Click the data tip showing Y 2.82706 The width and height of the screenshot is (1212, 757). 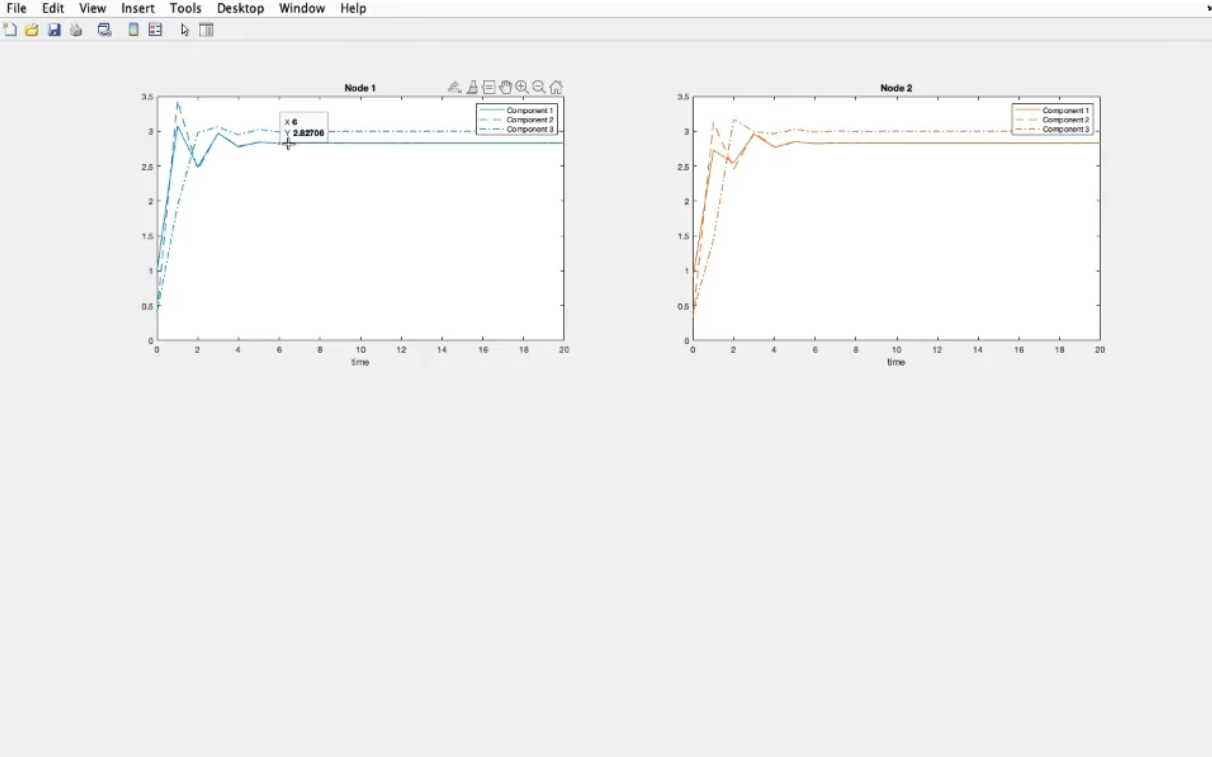pyautogui.click(x=304, y=127)
